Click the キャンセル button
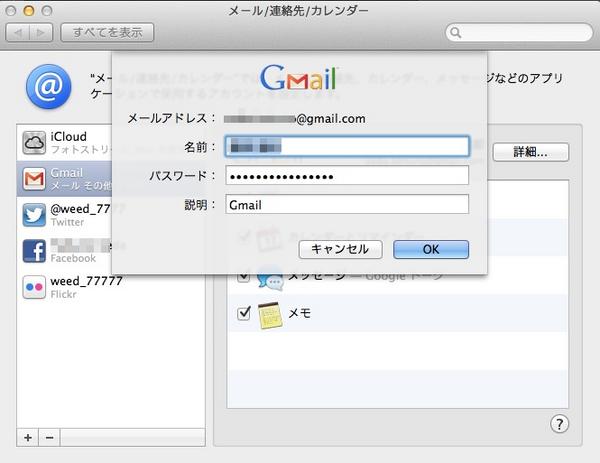 [340, 249]
